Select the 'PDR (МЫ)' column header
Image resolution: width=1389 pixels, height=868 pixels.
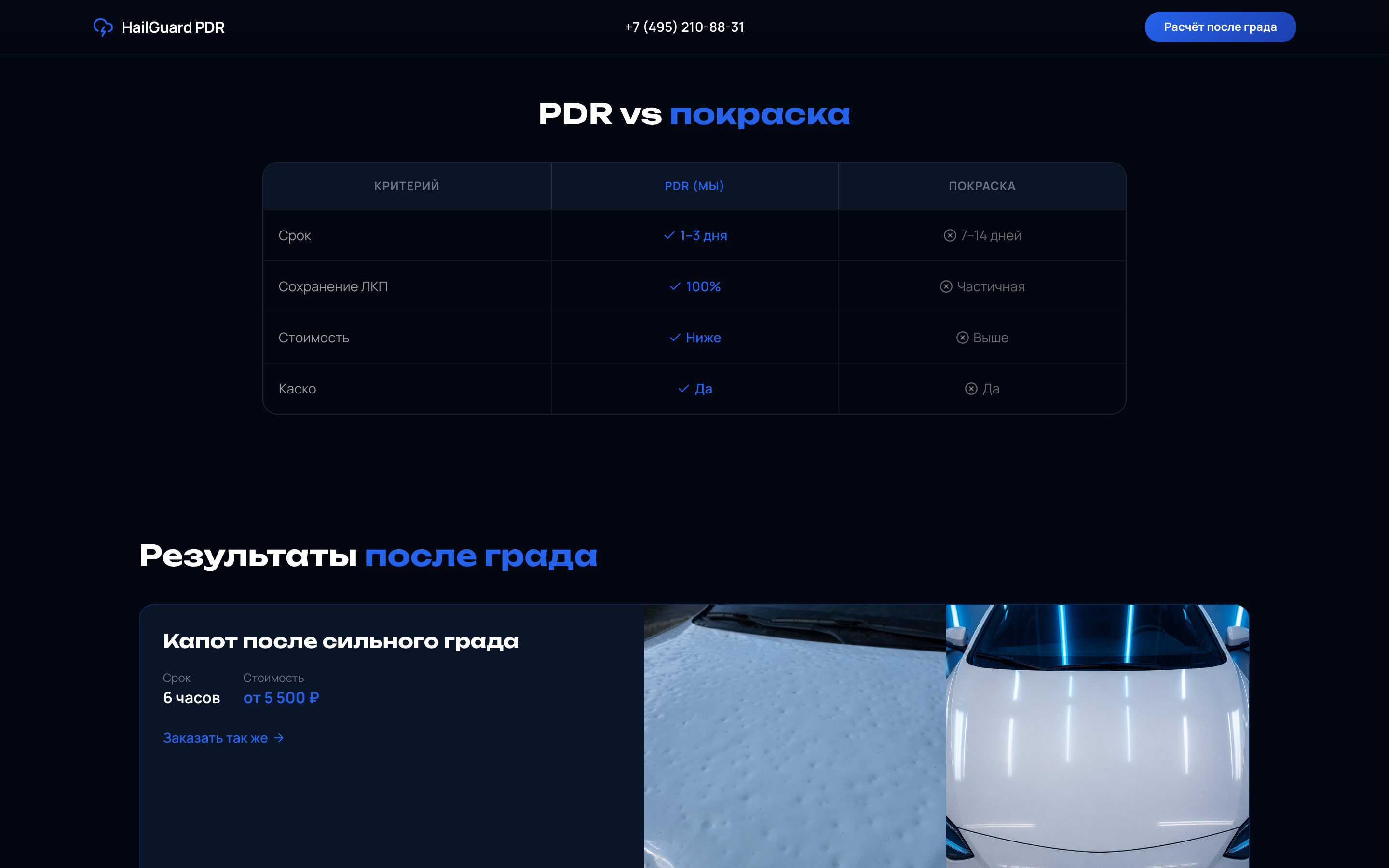694,186
